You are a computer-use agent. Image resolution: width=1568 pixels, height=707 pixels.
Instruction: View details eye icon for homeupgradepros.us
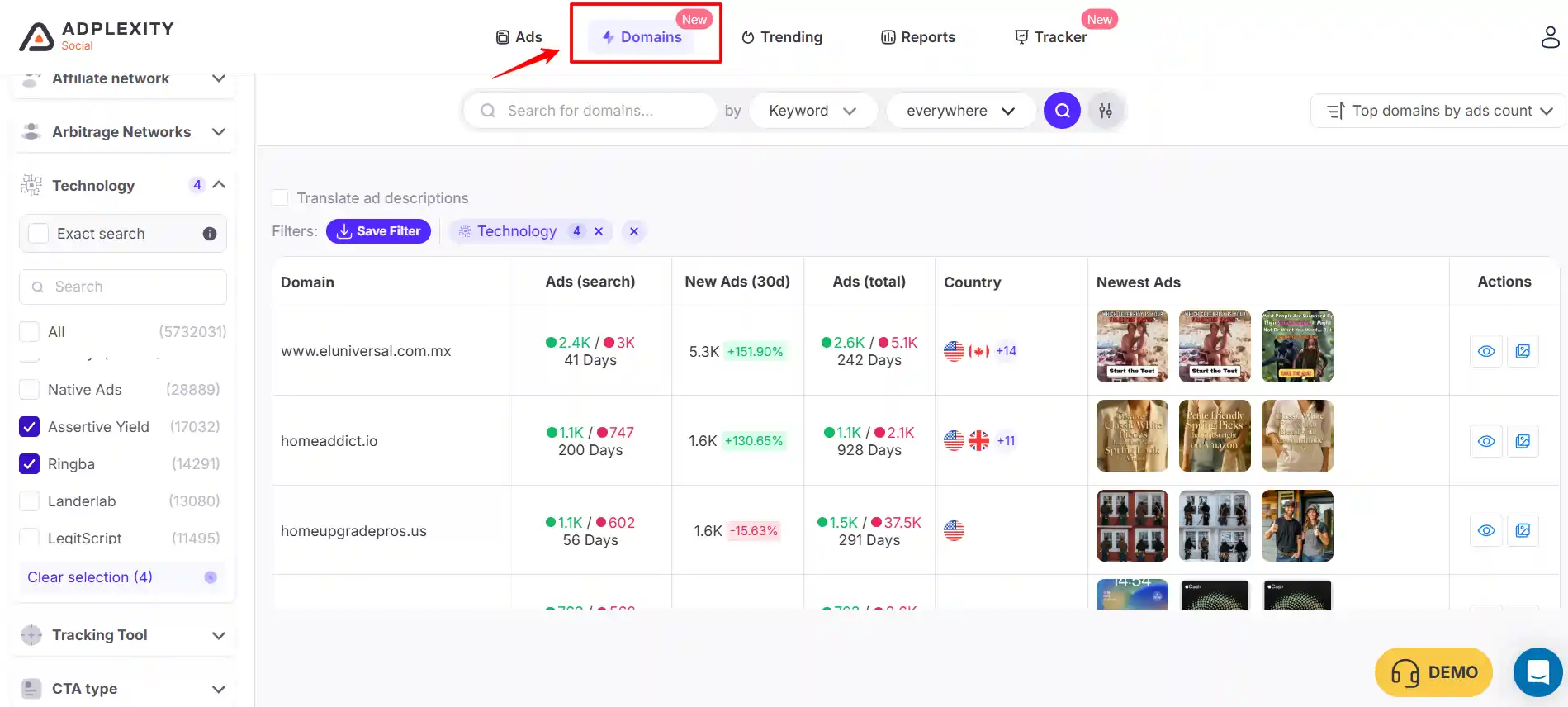[x=1485, y=530]
